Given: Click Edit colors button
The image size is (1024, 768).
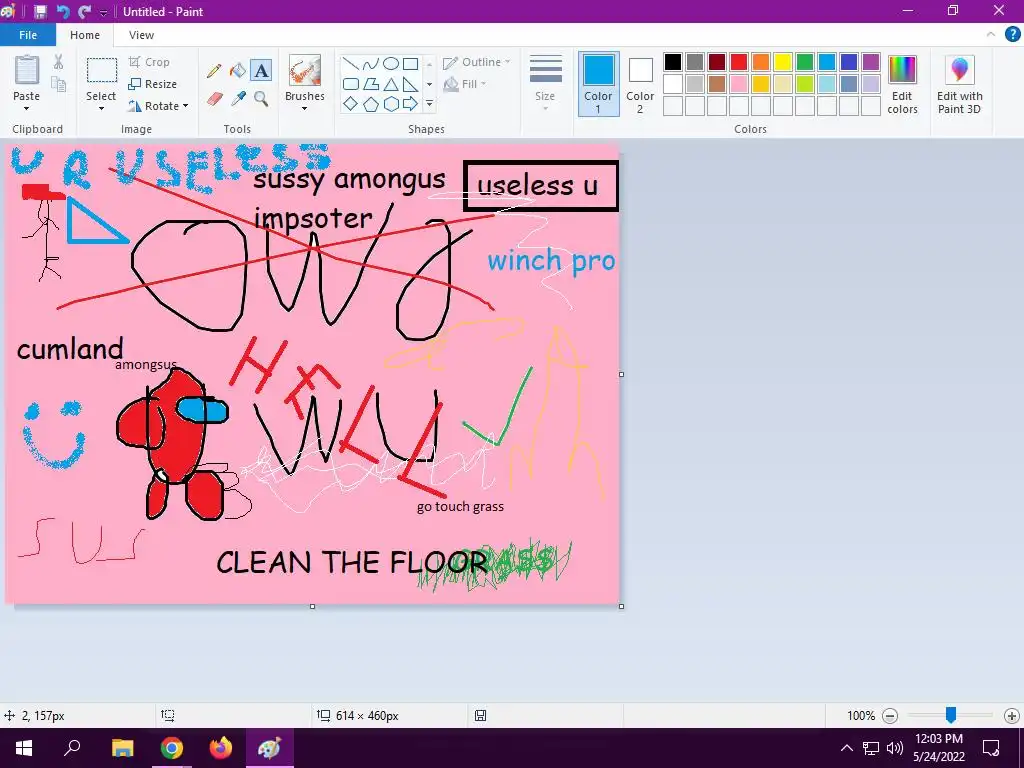Looking at the screenshot, I should coord(903,85).
